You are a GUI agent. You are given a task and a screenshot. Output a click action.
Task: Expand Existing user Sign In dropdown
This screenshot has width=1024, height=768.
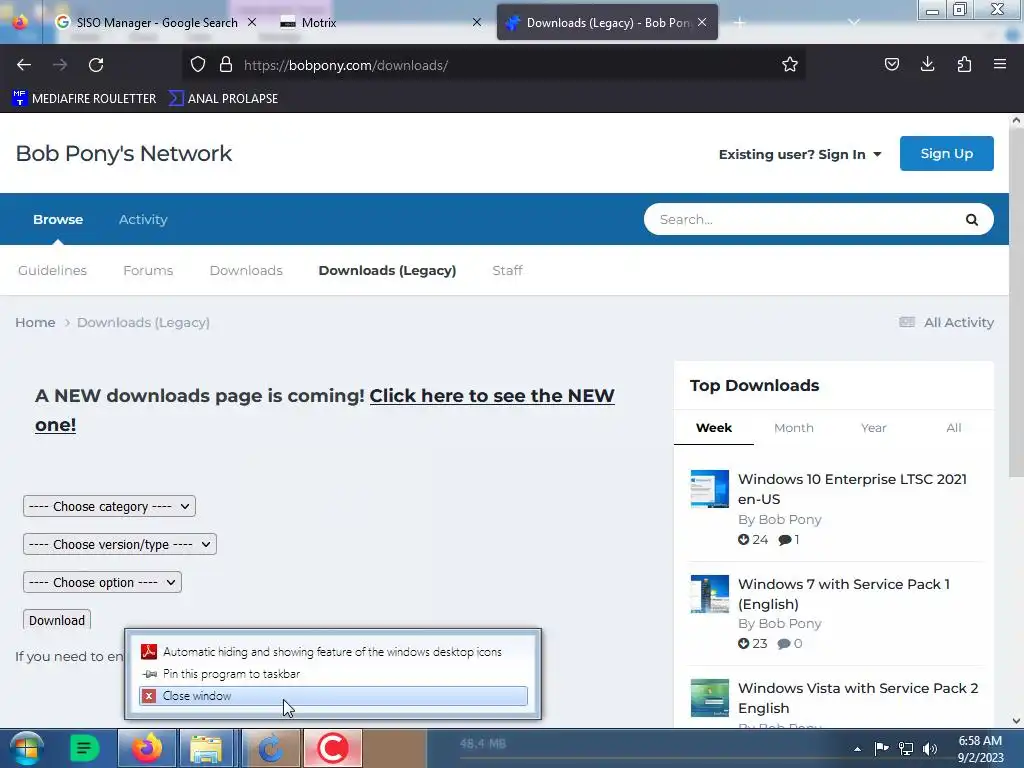pos(800,155)
